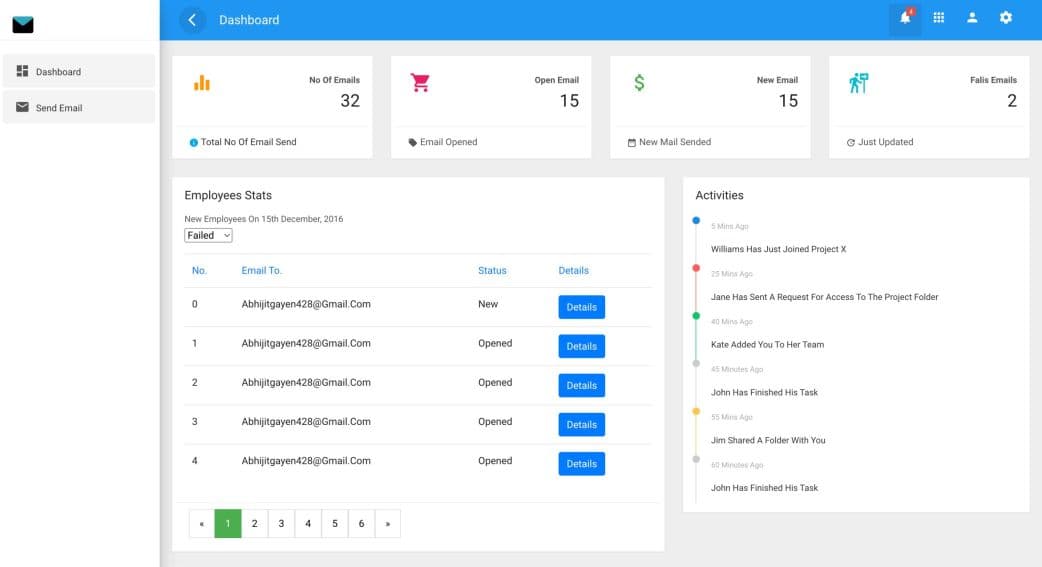The width and height of the screenshot is (1042, 567).
Task: Click 'Williams Has Just Joined Project X' activity
Action: pos(779,249)
